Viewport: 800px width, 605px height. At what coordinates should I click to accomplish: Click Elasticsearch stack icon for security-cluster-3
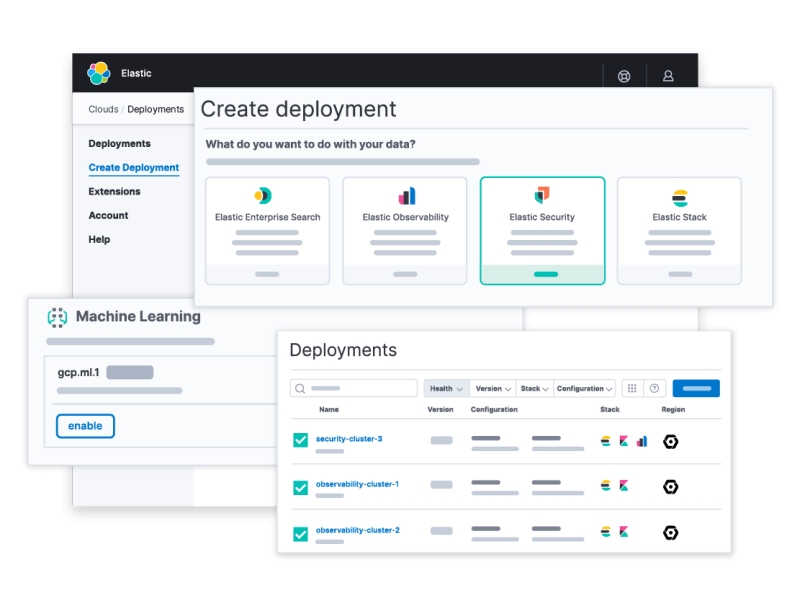(606, 441)
